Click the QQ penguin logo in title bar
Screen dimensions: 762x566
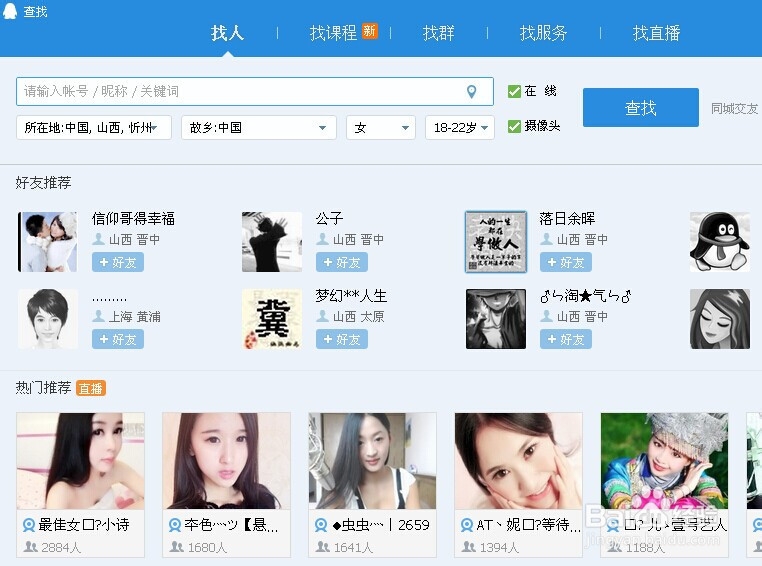(9, 10)
